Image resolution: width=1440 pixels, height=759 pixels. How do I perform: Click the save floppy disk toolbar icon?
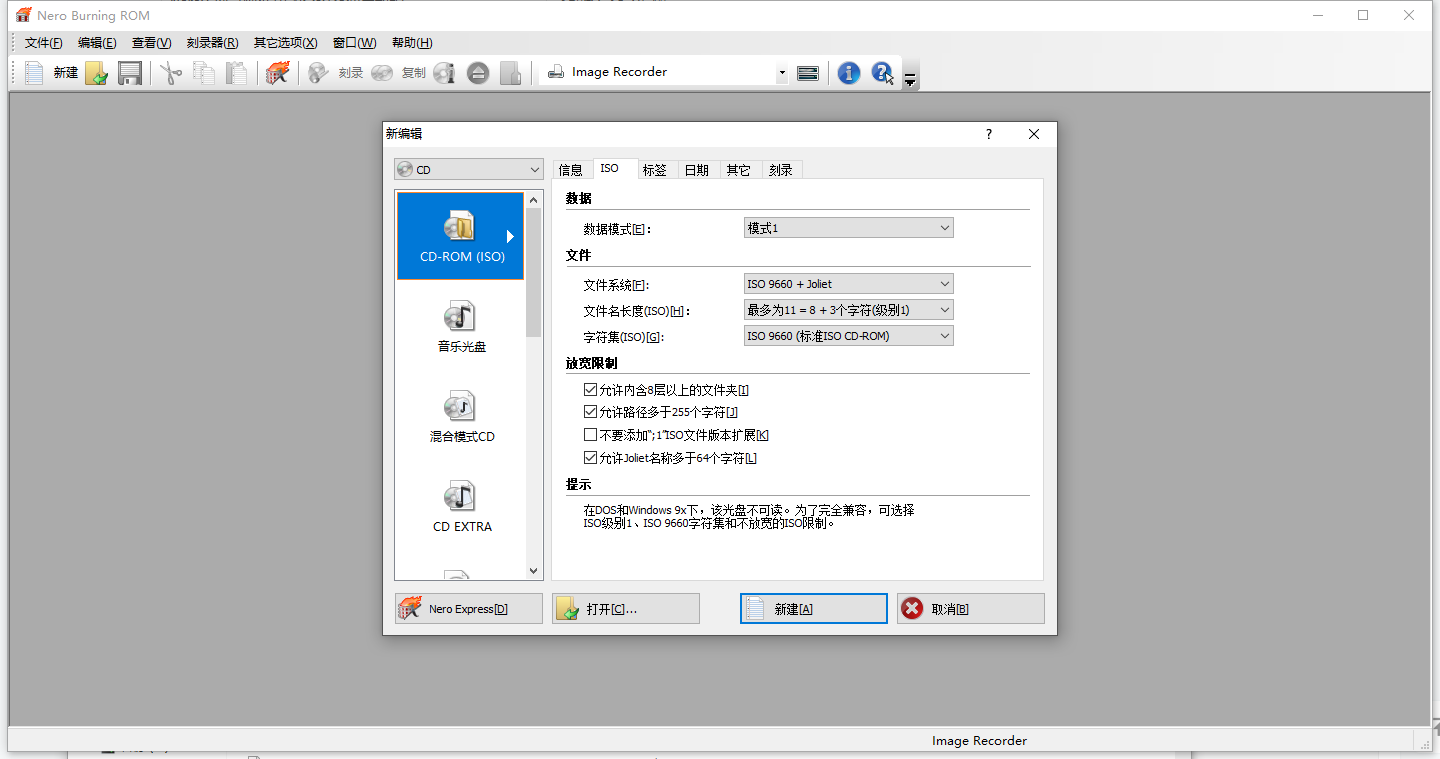[x=129, y=72]
